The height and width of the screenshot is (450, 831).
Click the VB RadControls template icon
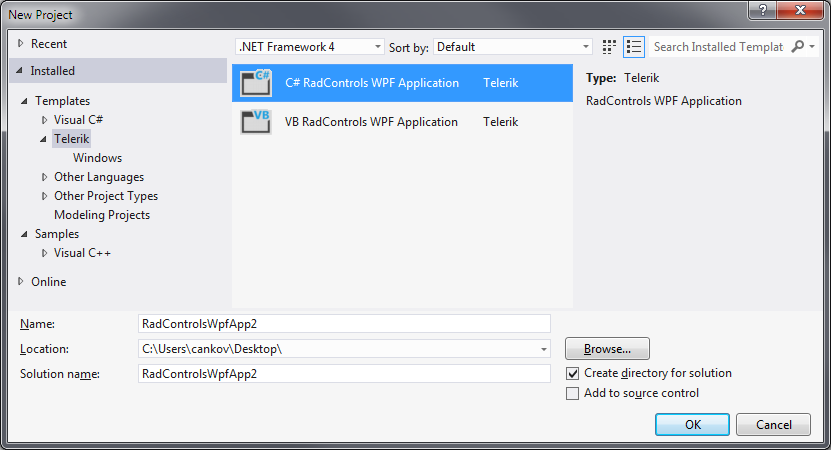coord(256,122)
